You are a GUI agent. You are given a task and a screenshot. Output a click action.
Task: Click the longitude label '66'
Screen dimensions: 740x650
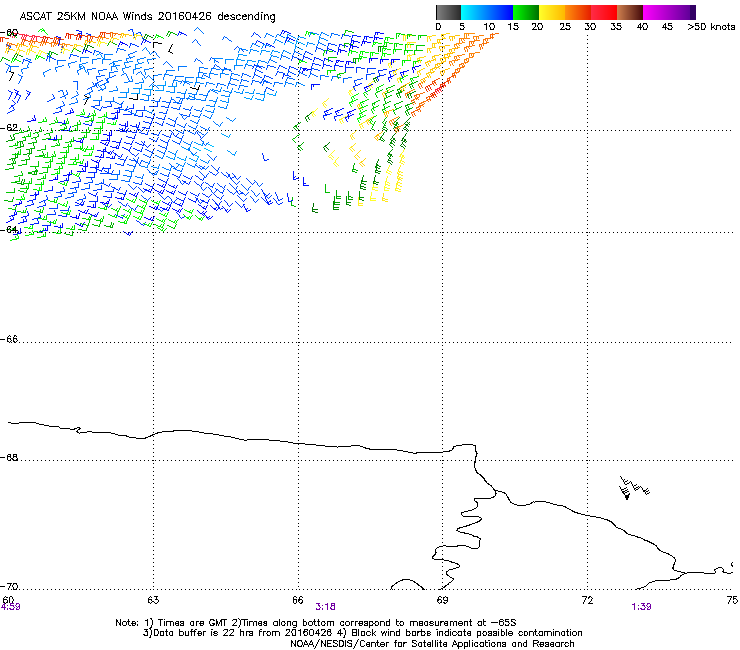pos(298,600)
